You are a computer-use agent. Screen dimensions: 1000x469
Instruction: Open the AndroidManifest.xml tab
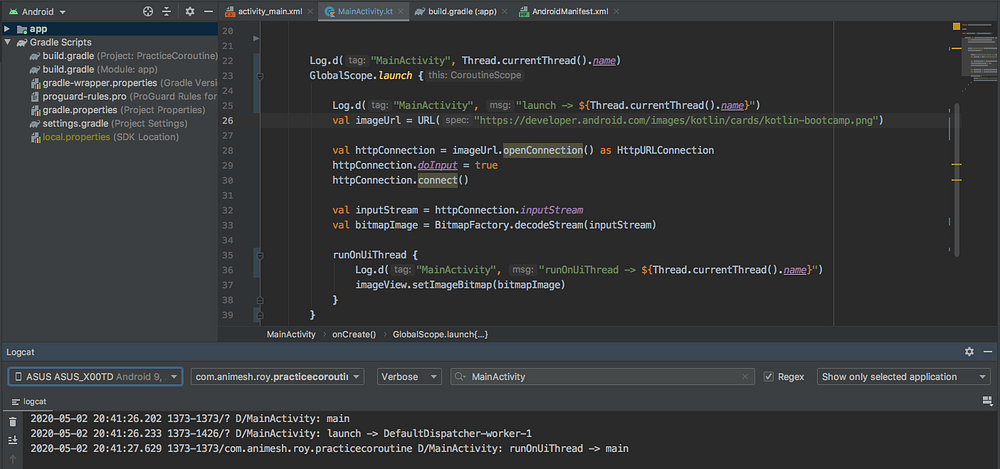571,11
